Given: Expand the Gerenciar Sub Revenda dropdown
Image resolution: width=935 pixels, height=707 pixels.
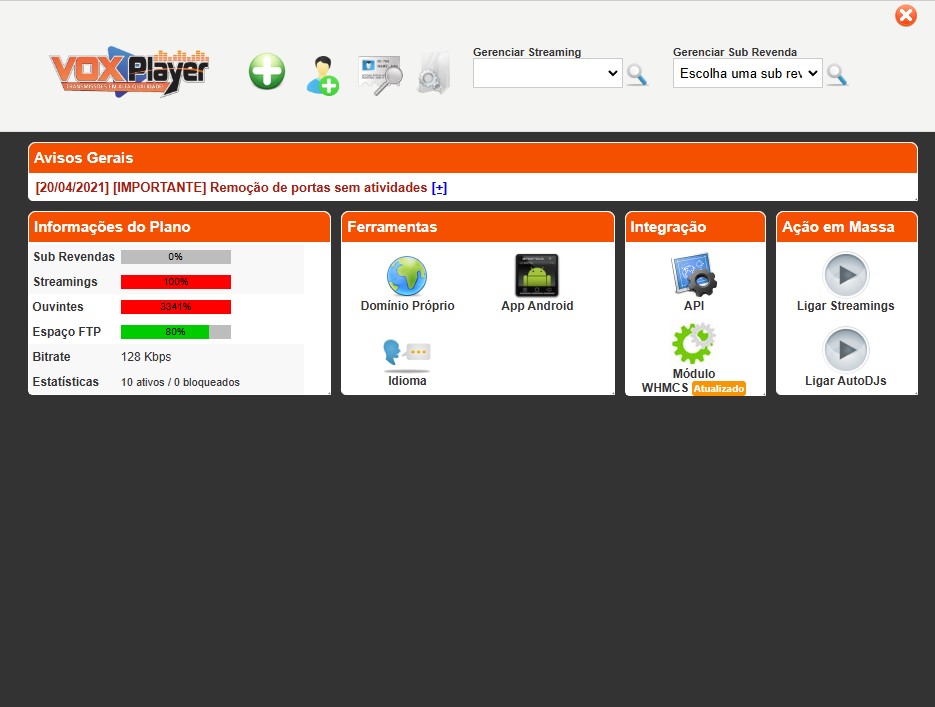Looking at the screenshot, I should (747, 73).
